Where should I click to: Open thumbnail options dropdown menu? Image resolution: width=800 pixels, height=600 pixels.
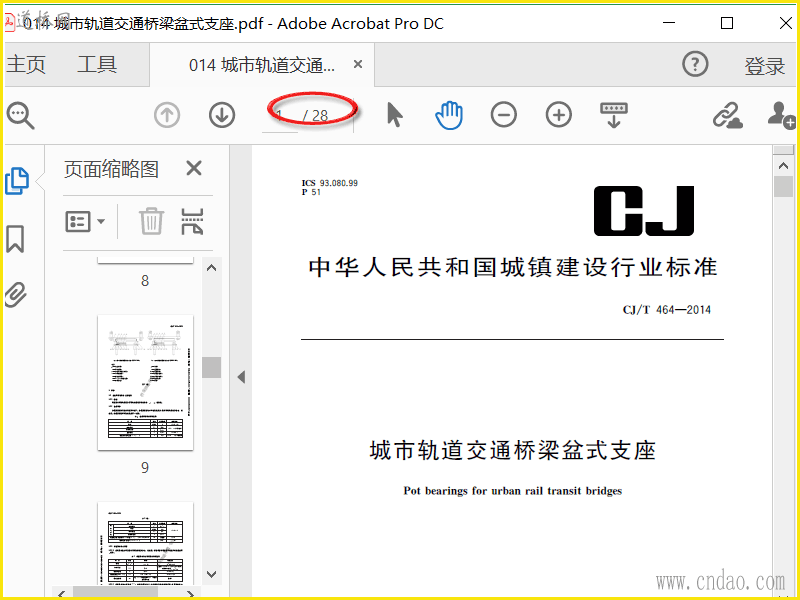(x=85, y=221)
